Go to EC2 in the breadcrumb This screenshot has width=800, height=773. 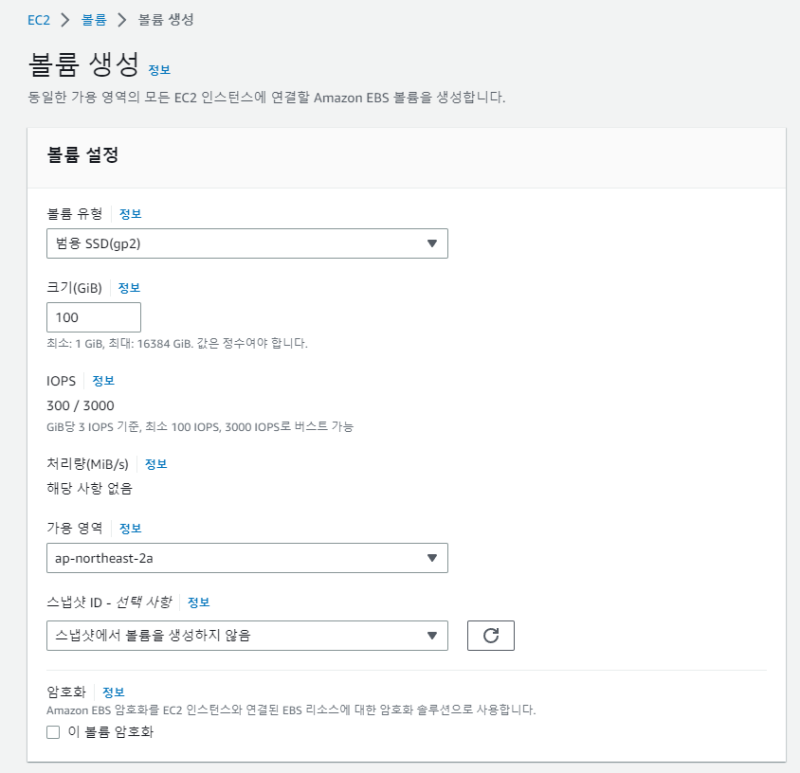click(39, 20)
